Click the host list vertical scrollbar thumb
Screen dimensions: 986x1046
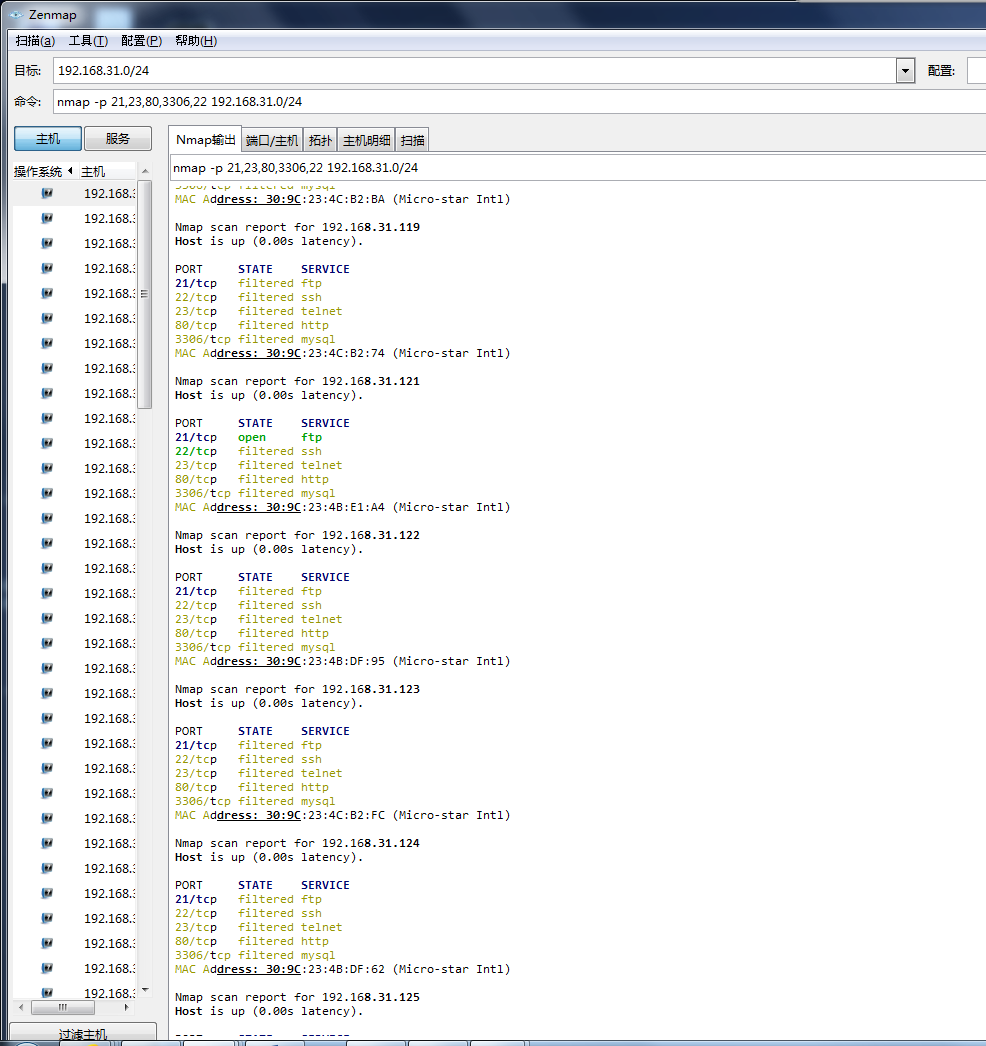tap(145, 294)
